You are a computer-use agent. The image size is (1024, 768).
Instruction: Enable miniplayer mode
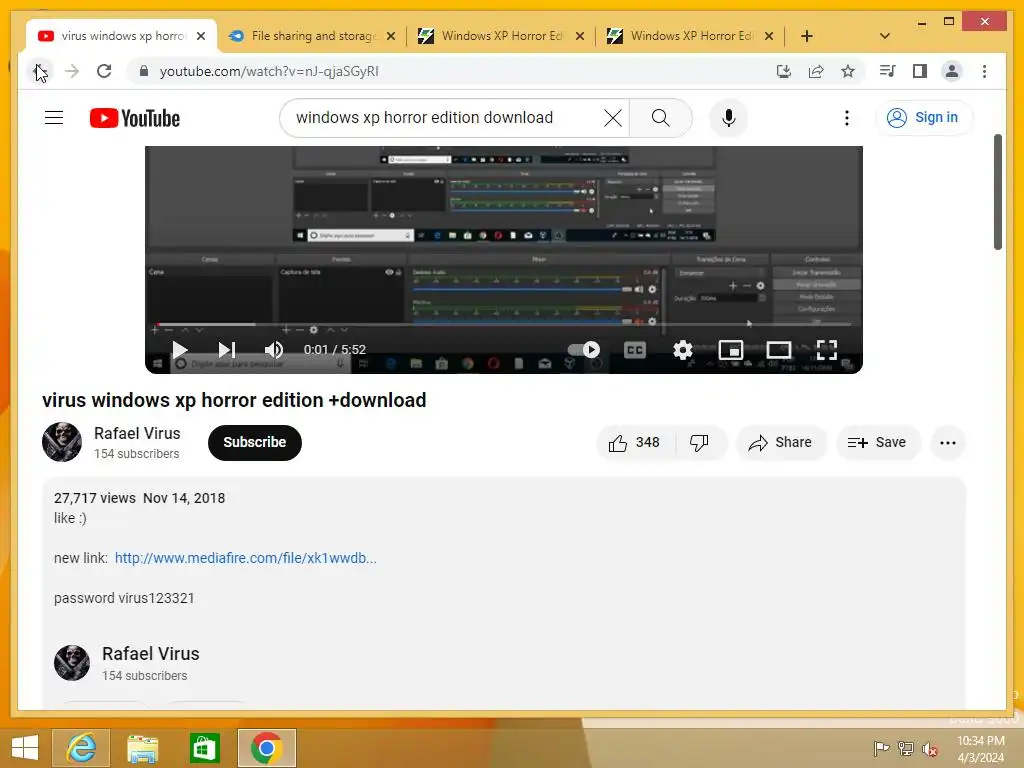click(x=731, y=350)
